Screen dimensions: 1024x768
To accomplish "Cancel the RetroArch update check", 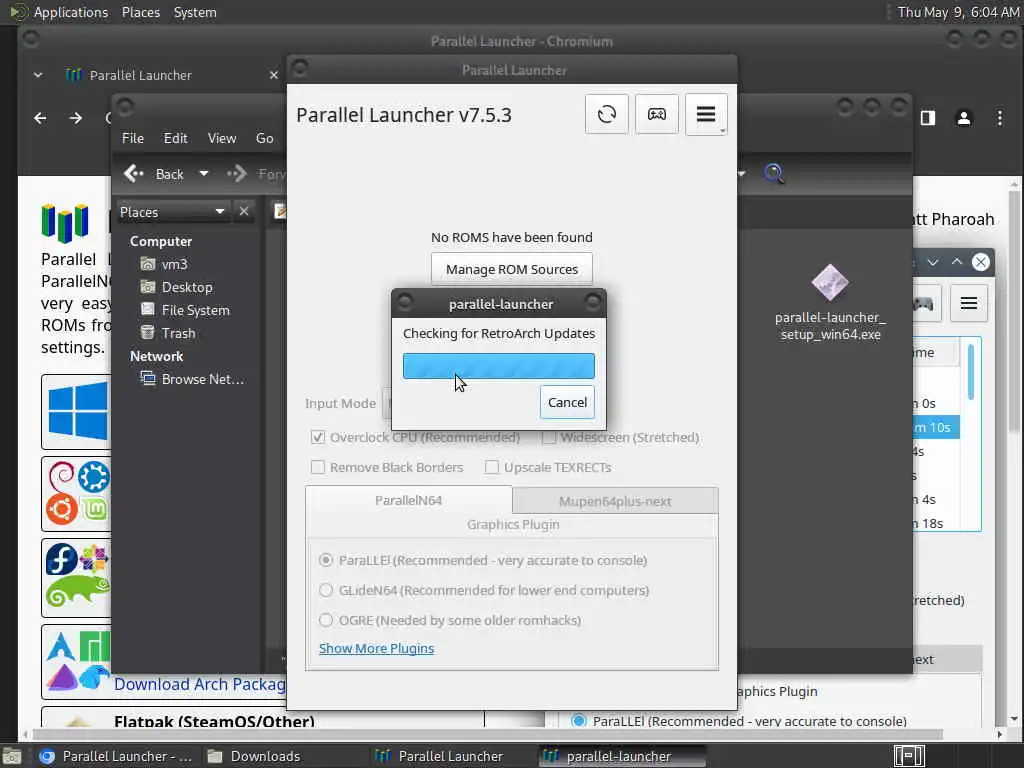I will [567, 402].
